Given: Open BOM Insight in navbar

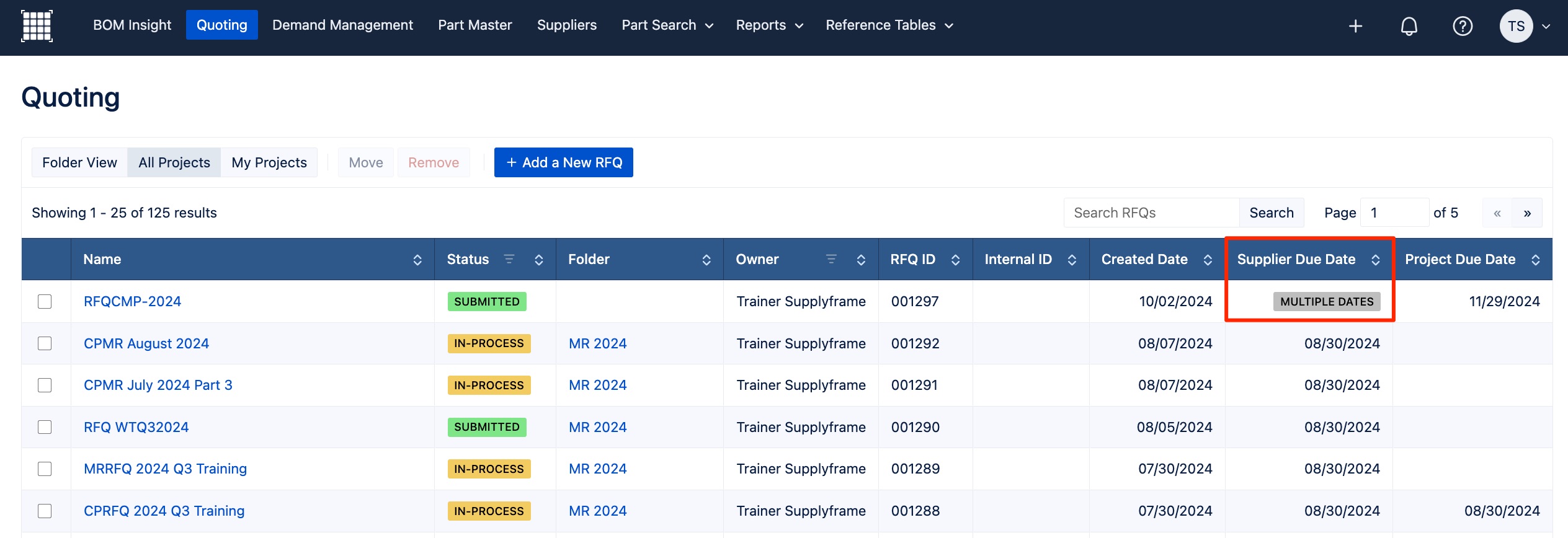Looking at the screenshot, I should 132,25.
